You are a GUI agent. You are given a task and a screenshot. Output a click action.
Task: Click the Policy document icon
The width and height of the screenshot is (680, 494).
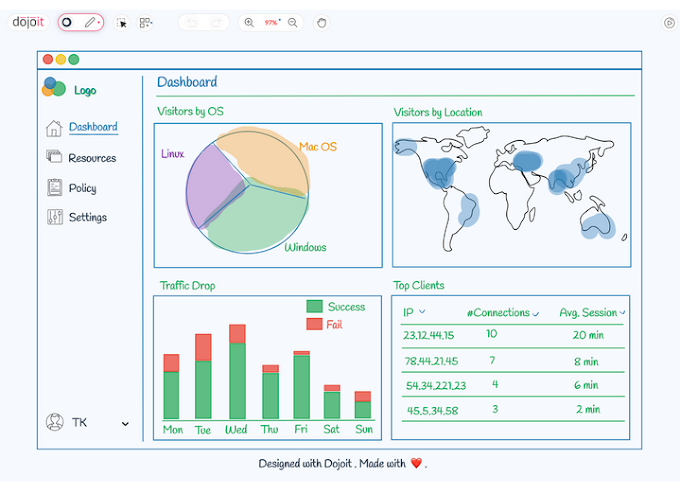point(54,187)
